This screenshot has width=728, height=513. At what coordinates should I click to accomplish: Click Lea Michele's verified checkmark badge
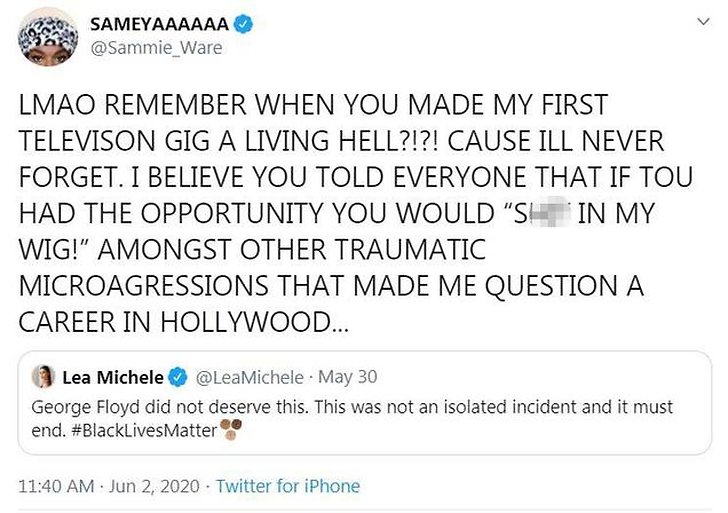click(x=178, y=377)
